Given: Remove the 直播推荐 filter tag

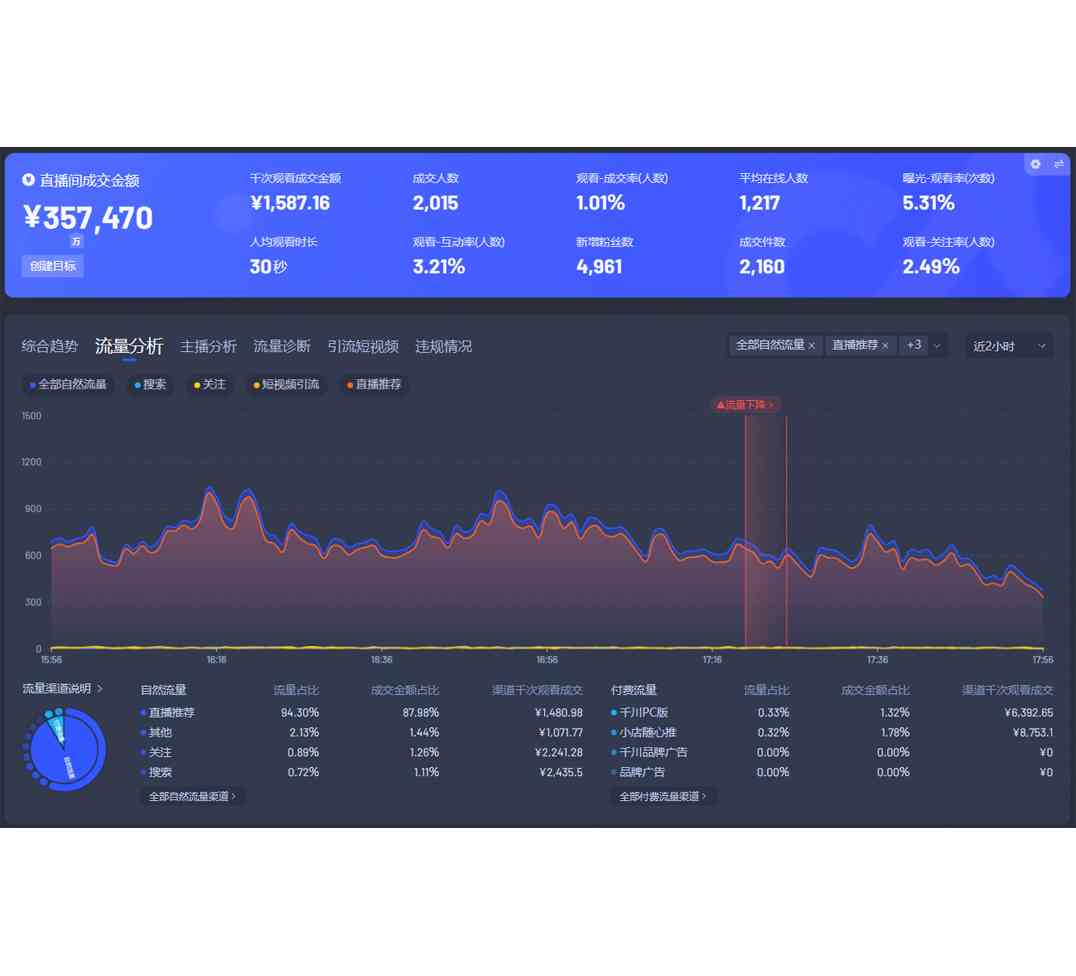Looking at the screenshot, I should click(x=885, y=346).
